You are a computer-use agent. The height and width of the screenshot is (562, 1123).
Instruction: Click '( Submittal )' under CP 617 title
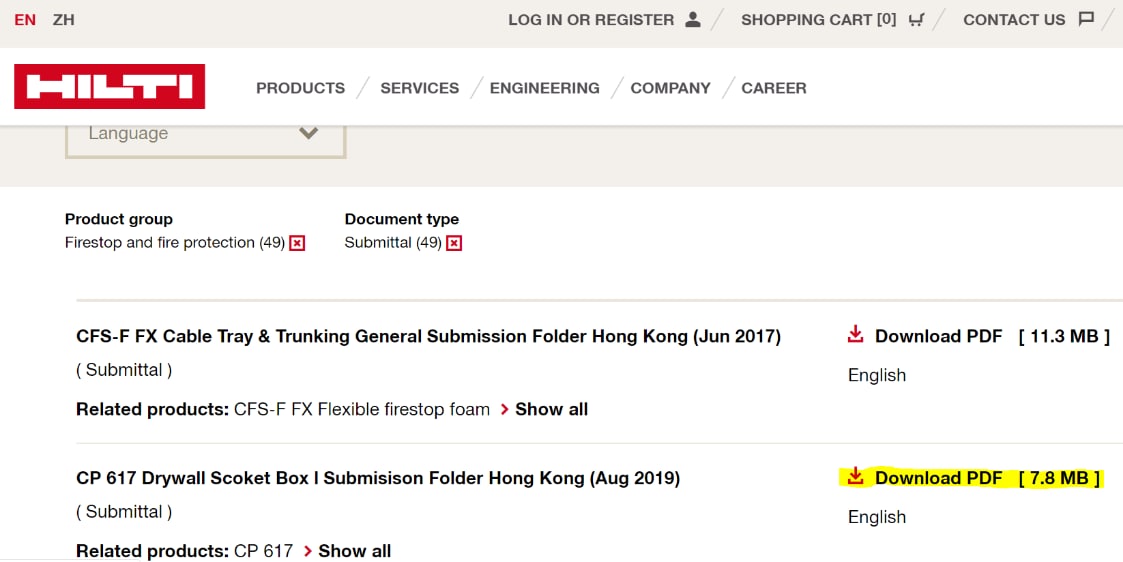124,512
